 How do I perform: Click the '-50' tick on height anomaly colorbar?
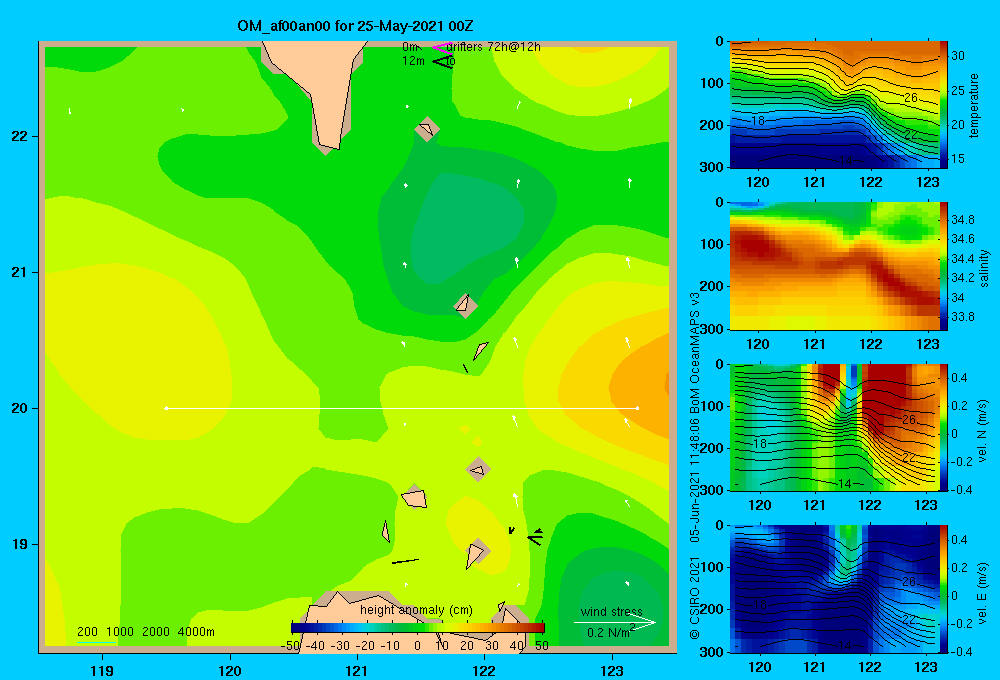tap(291, 646)
